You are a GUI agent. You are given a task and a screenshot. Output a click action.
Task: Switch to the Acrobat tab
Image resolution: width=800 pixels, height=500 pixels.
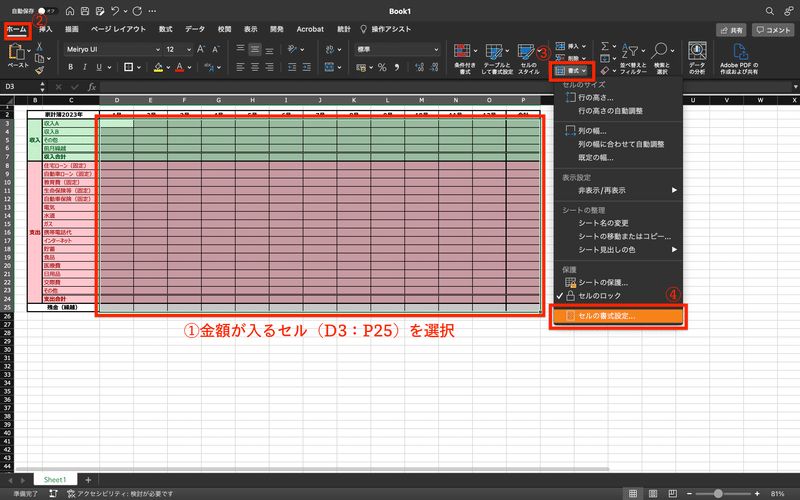310,29
